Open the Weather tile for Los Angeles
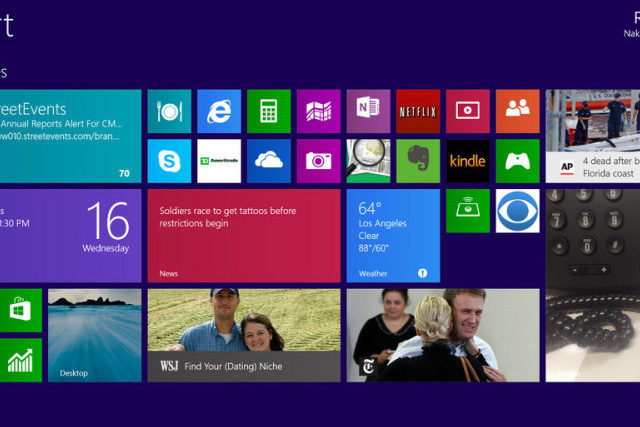The width and height of the screenshot is (640, 427). point(393,236)
